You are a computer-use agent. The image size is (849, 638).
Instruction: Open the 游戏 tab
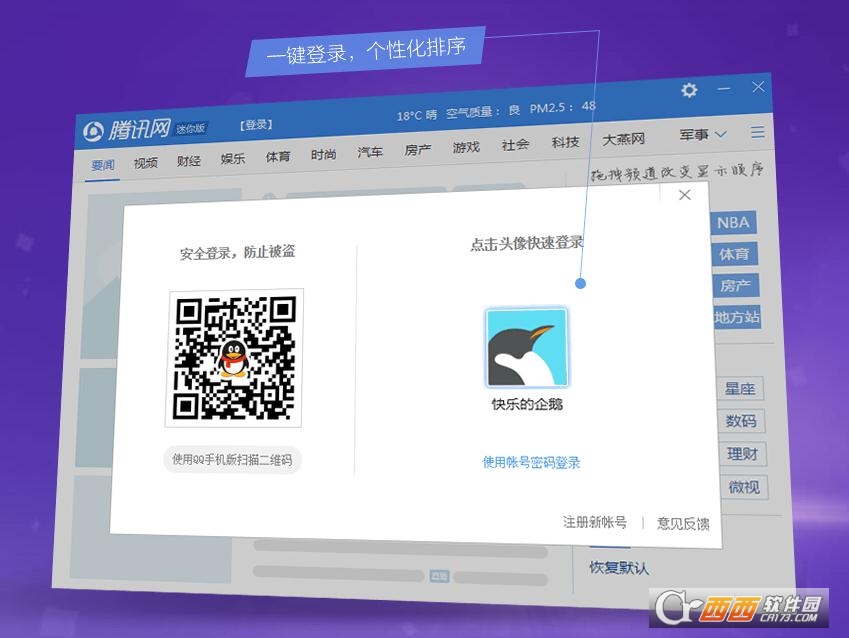point(466,147)
